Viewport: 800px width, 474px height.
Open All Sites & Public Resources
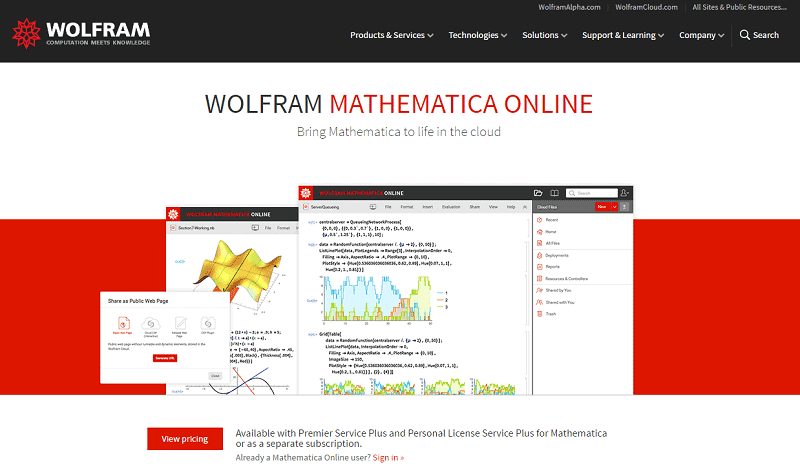739,7
